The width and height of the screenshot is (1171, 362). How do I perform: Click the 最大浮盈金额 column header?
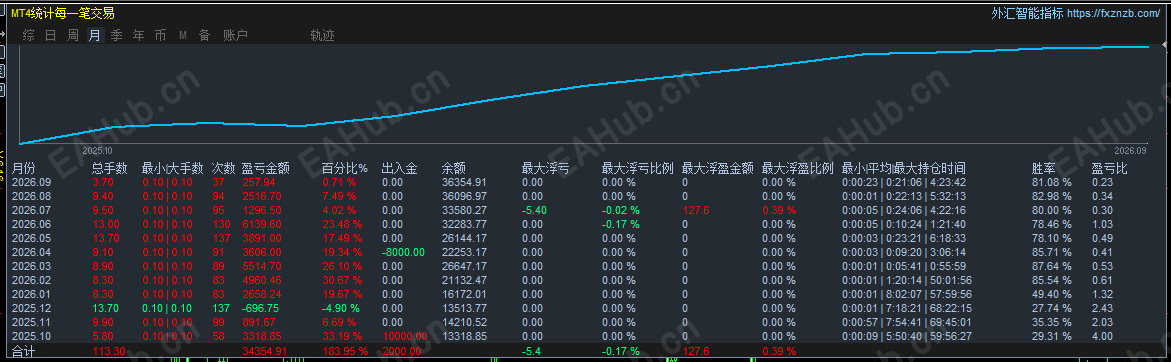tap(718, 169)
